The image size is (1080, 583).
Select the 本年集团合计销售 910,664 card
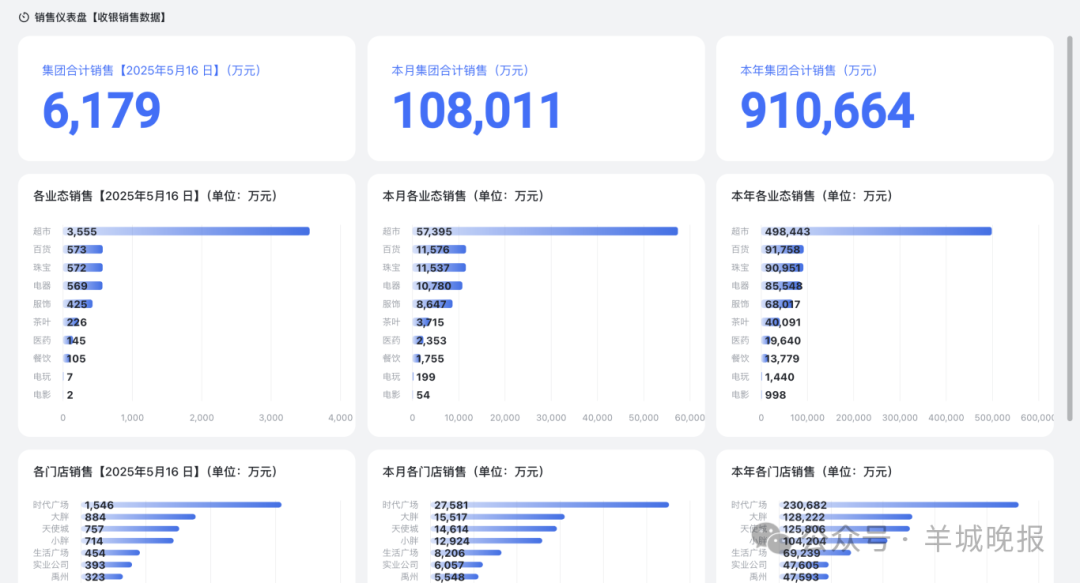884,98
